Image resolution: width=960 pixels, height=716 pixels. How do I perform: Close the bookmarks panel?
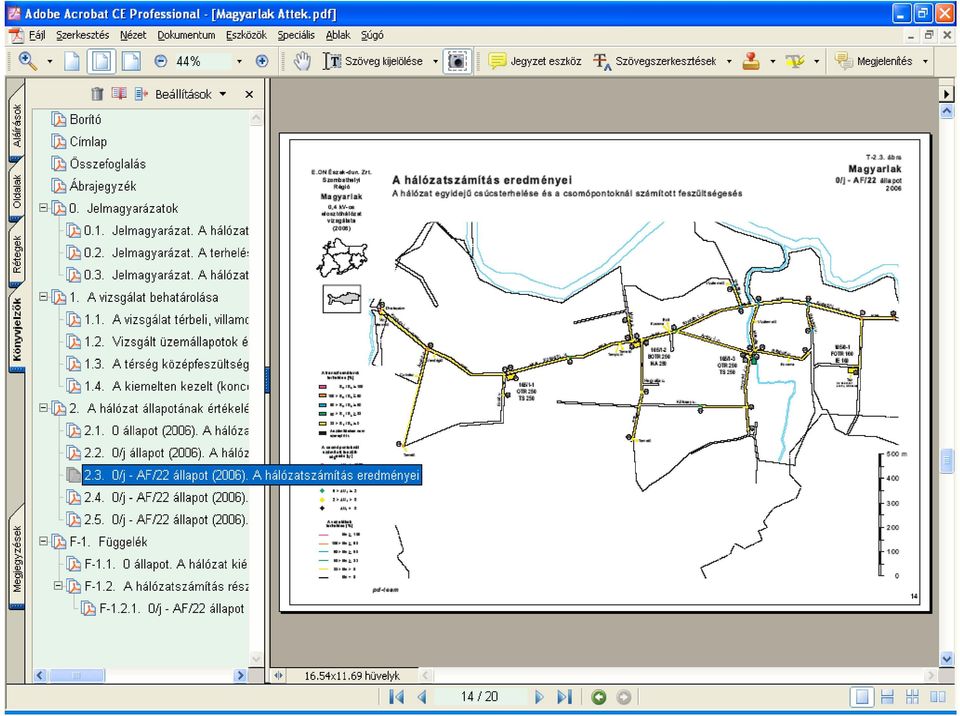tap(249, 94)
